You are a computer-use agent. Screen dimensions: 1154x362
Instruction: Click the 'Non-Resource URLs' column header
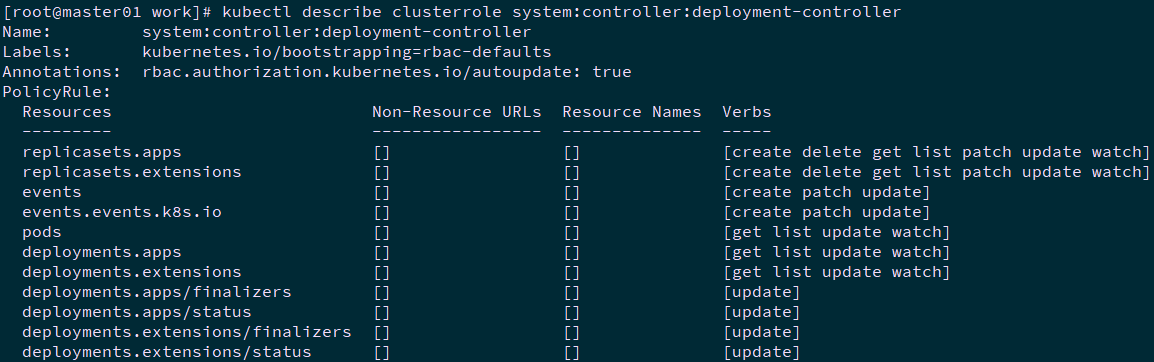456,113
